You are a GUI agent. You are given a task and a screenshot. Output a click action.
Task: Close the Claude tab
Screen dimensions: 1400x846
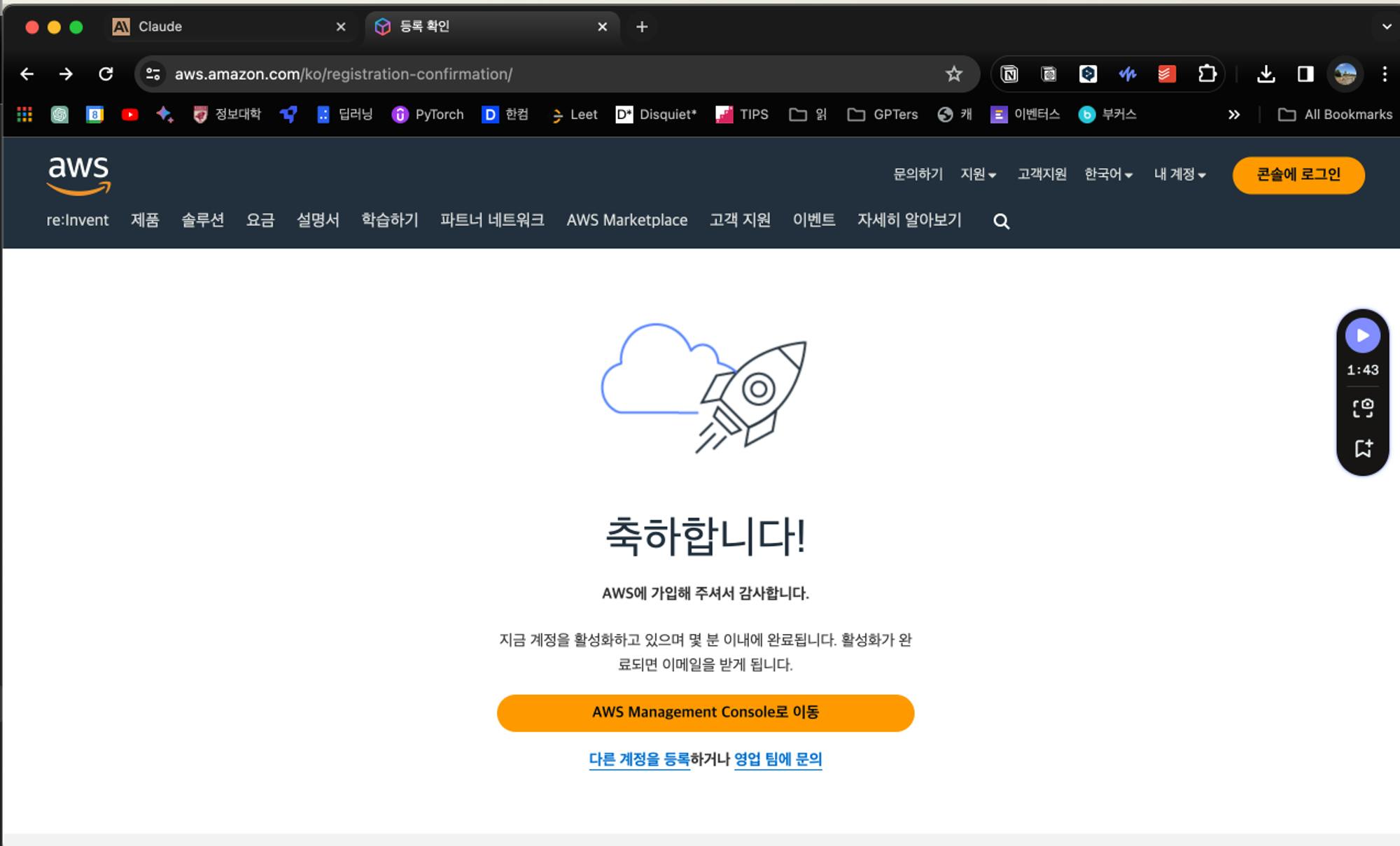pyautogui.click(x=341, y=27)
